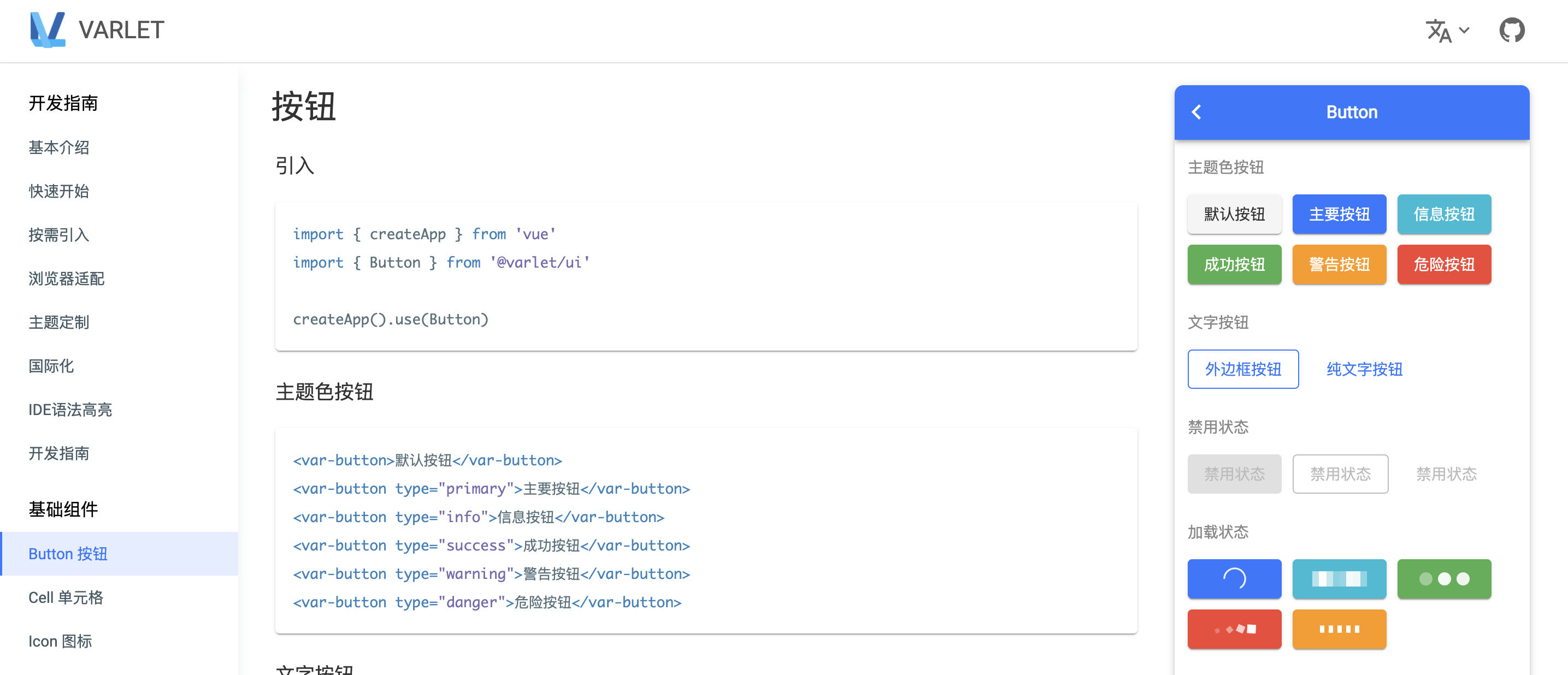Open the GitHub repository via the GitHub icon

tap(1513, 29)
